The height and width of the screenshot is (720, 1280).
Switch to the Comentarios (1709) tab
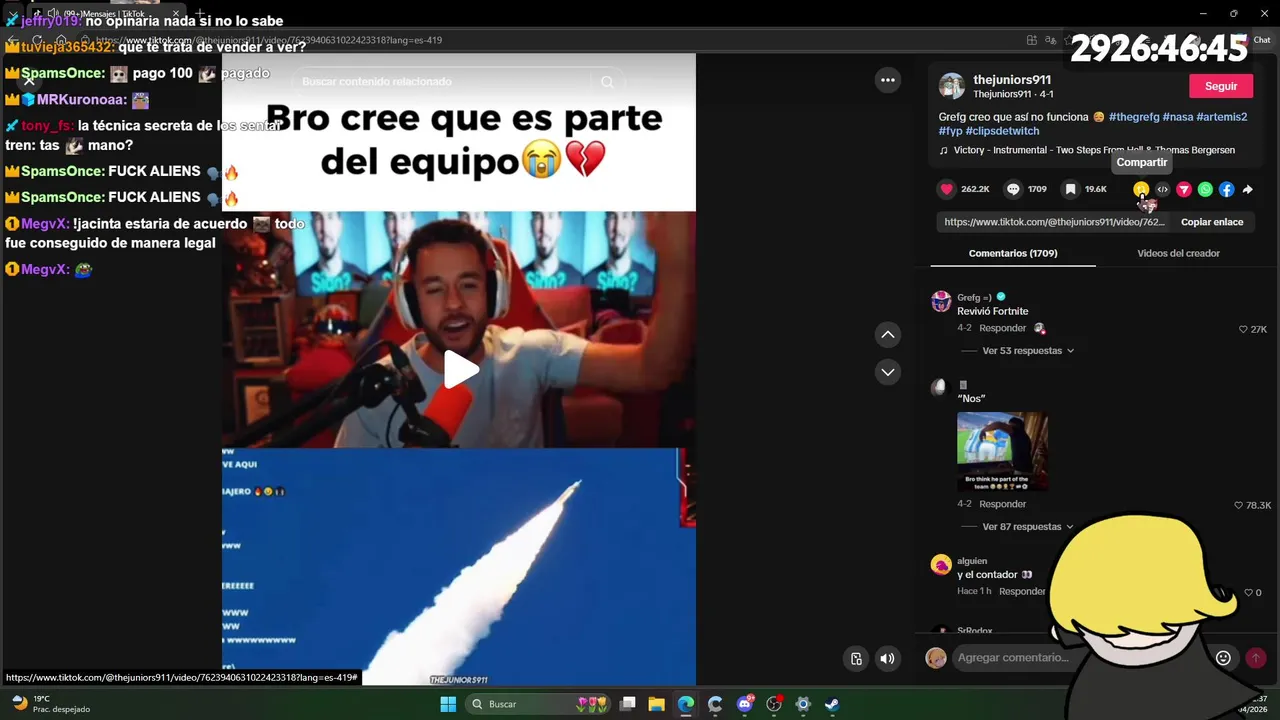tap(1013, 253)
